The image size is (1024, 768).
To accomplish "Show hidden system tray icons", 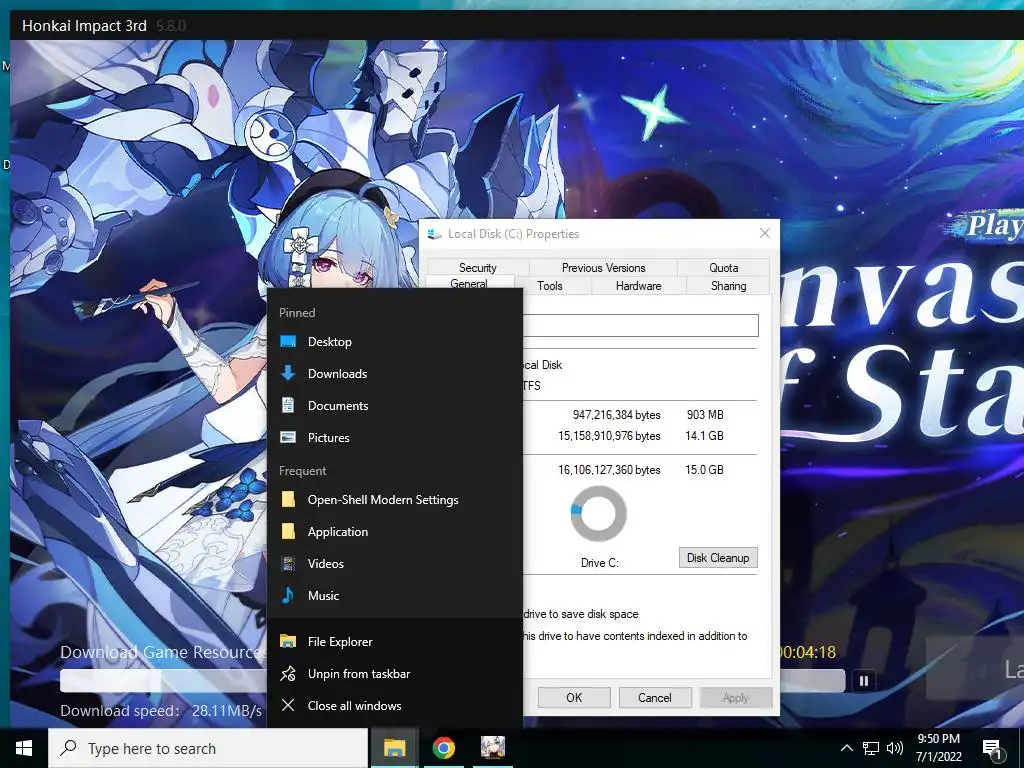I will (846, 748).
